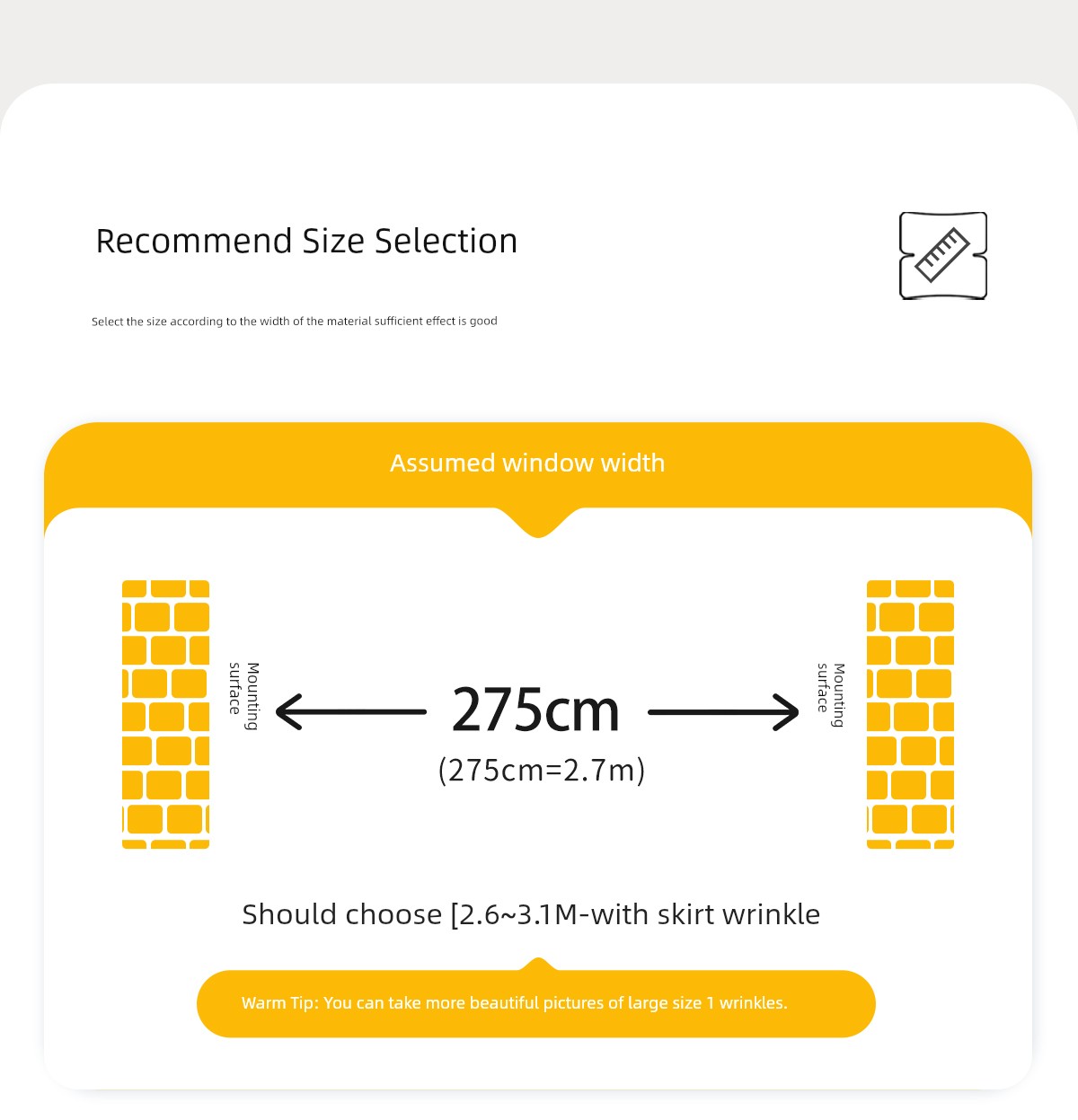Viewport: 1078px width, 1120px height.
Task: Select the 'Should choose [2.6~3.1M' recommendation
Action: tap(530, 914)
